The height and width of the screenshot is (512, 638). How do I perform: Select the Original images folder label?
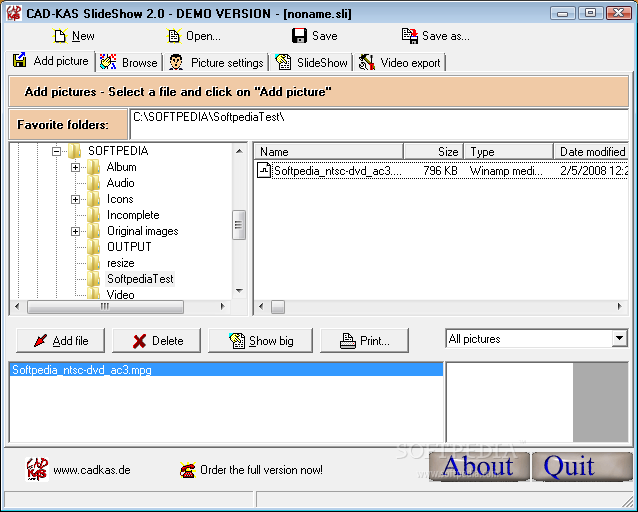tap(142, 231)
